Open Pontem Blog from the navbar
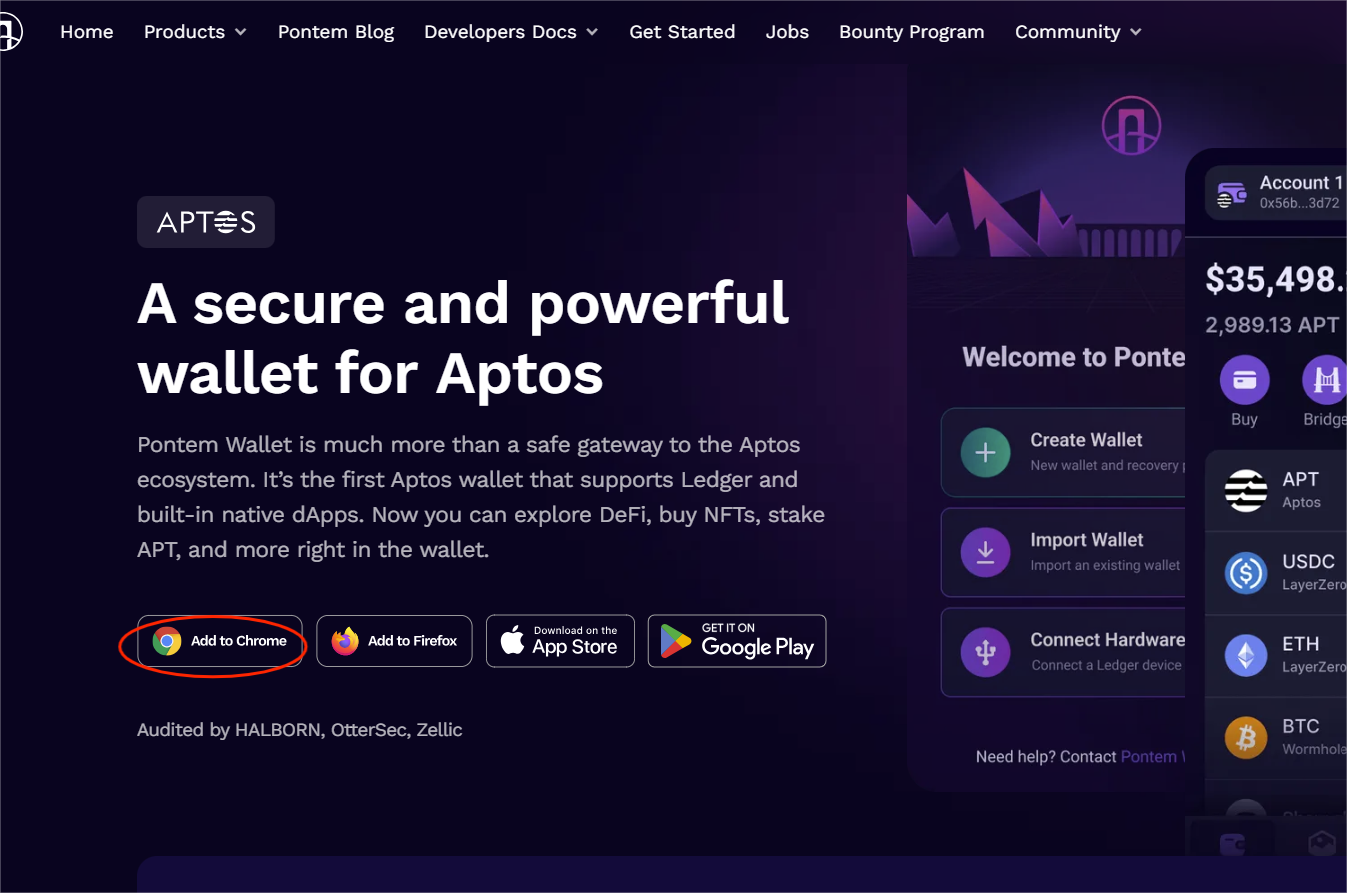The width and height of the screenshot is (1347, 893). pos(336,32)
